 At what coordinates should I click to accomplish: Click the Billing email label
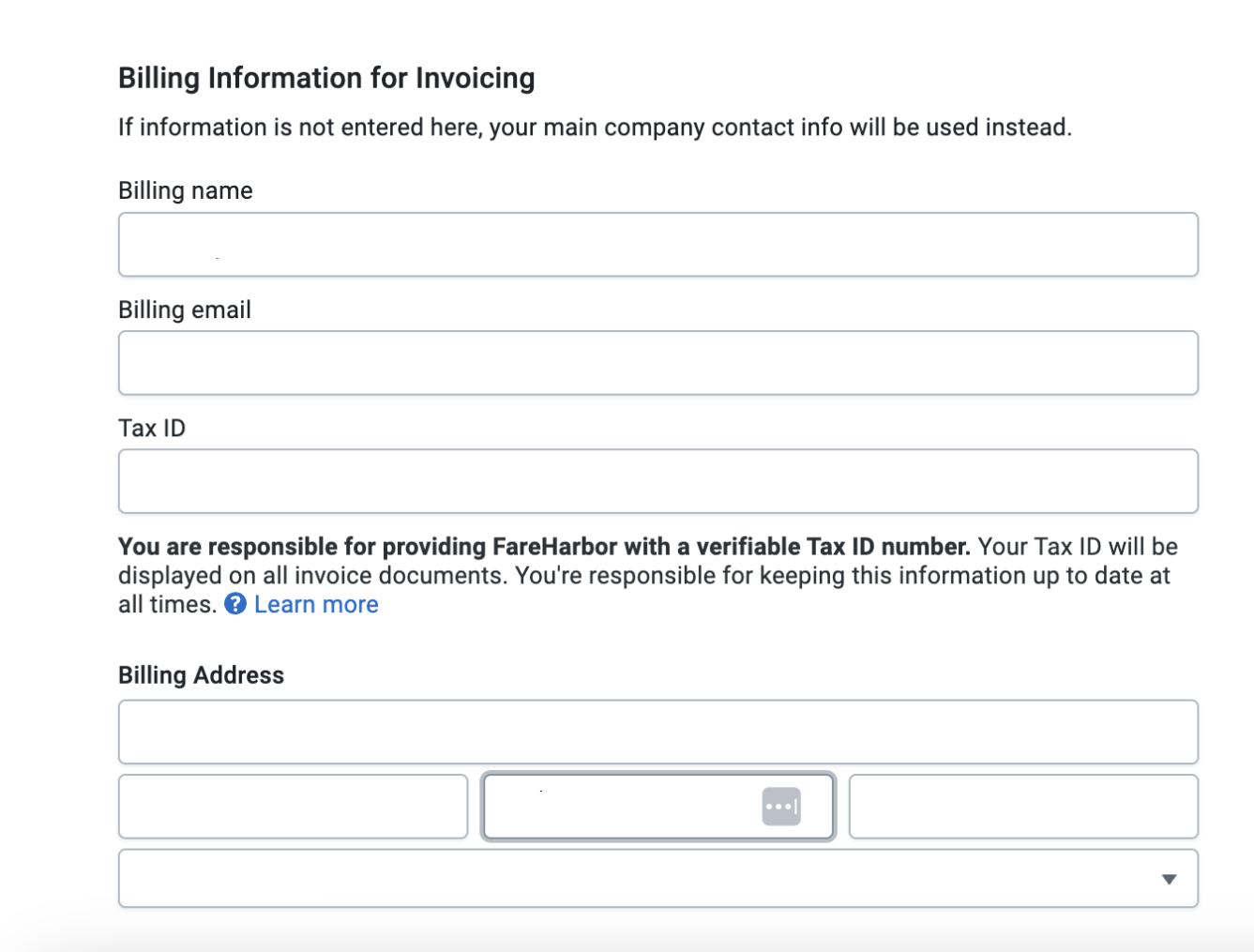184,310
